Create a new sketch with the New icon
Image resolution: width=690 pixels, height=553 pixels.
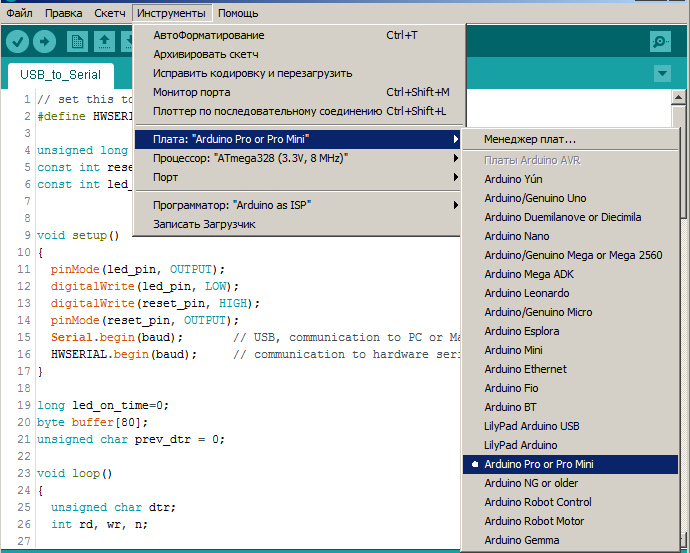tap(77, 41)
